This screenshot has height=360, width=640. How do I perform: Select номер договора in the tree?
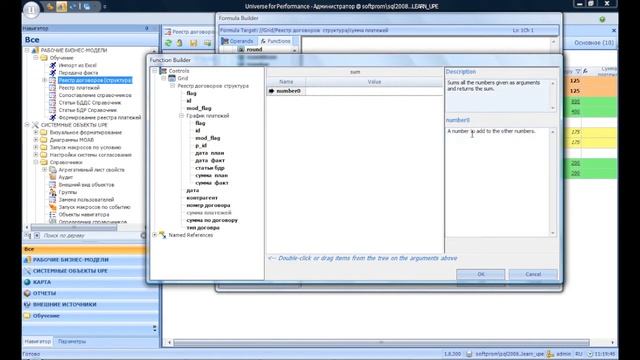click(x=208, y=205)
